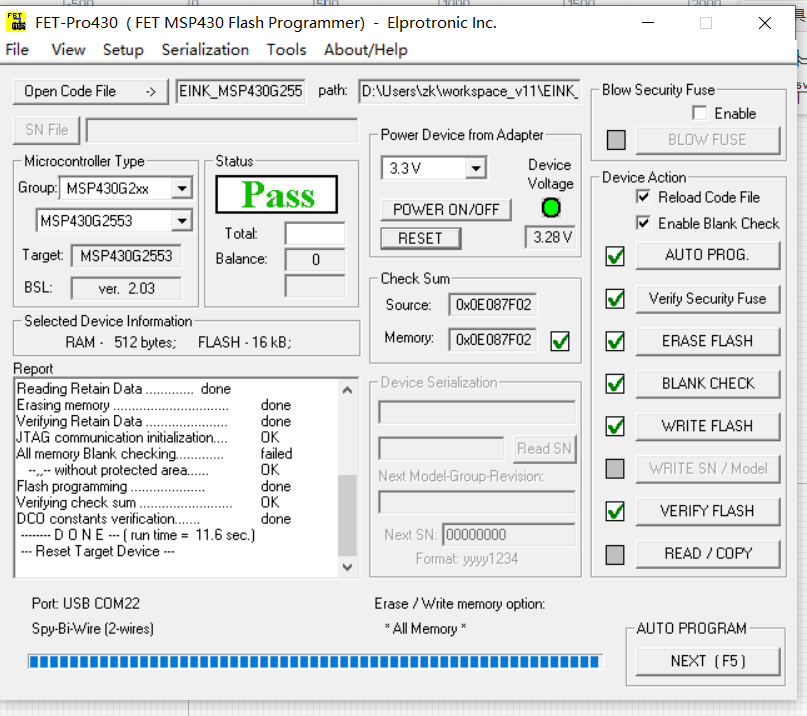Open the View menu
Screen dimensions: 807x716
pyautogui.click(x=68, y=50)
